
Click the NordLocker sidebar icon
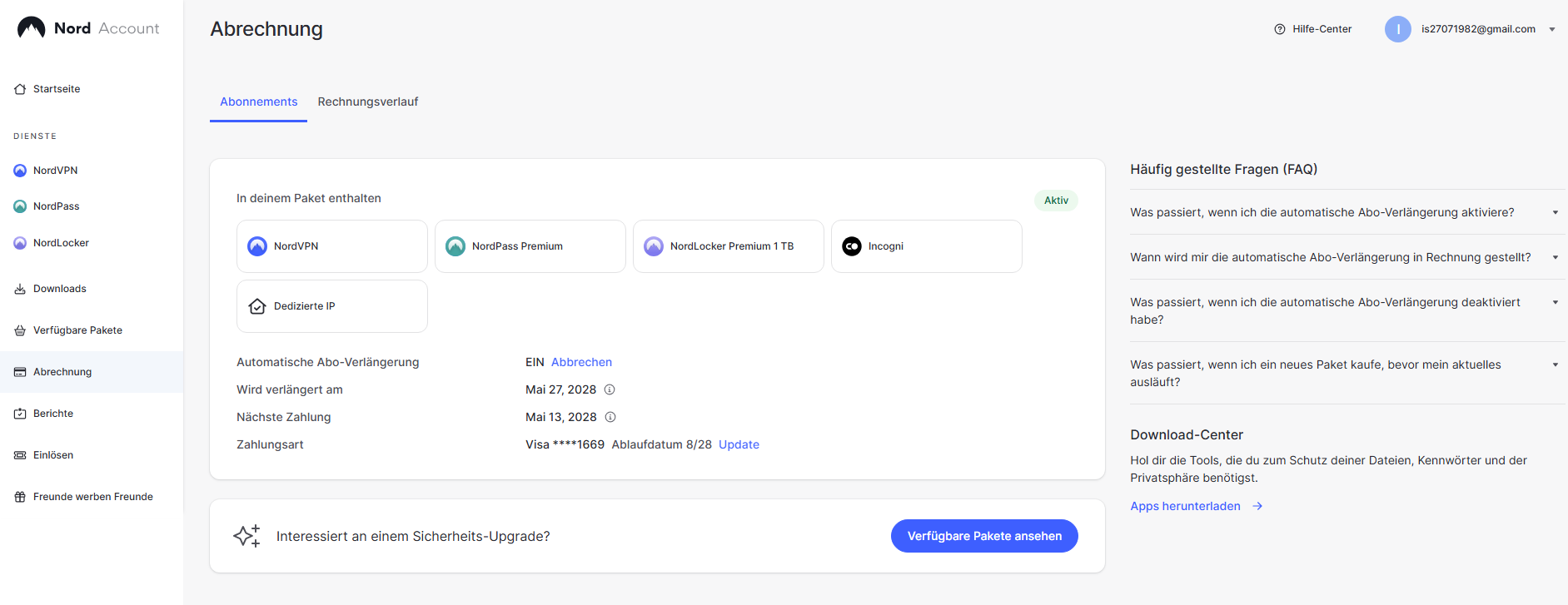(20, 243)
